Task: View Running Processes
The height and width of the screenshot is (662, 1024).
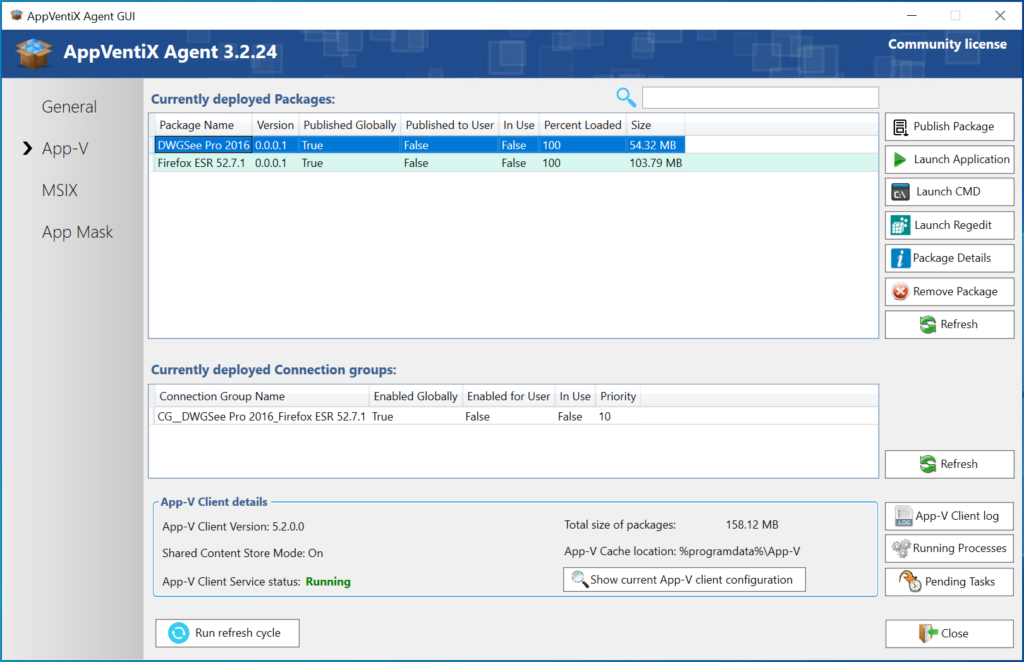Action: 948,548
